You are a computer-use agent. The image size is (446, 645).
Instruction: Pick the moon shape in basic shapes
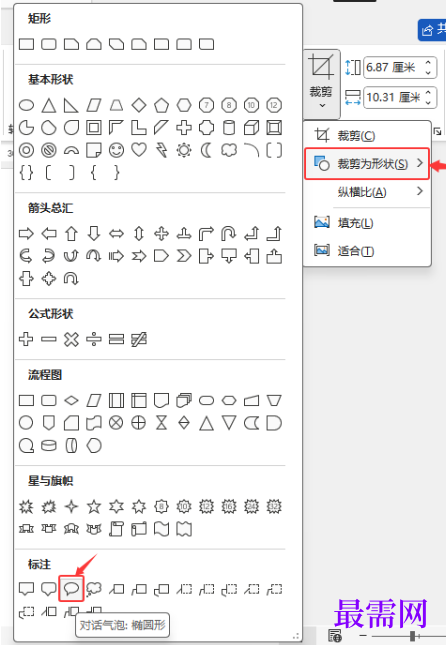(206, 150)
